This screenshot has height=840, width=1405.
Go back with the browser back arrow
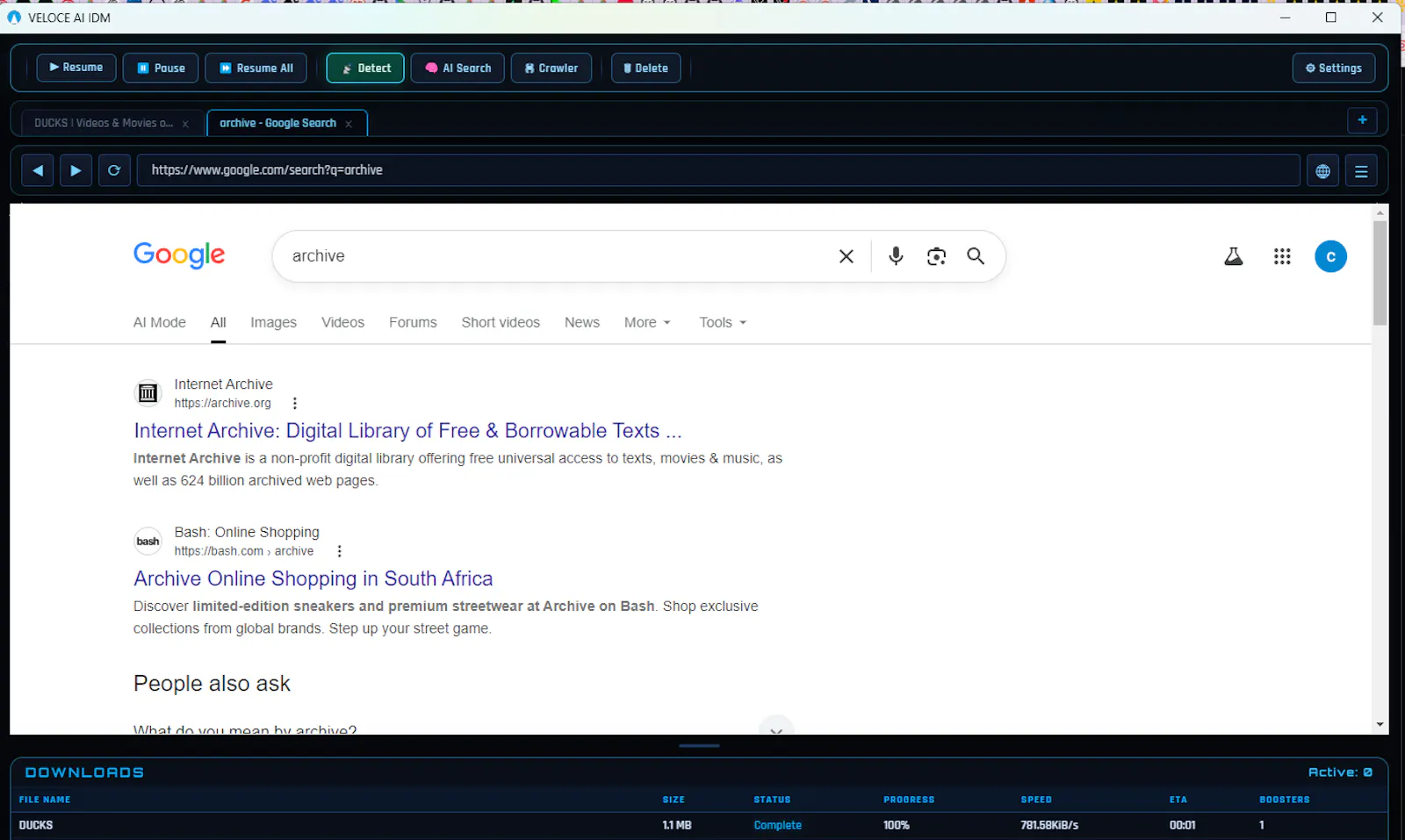click(x=38, y=170)
